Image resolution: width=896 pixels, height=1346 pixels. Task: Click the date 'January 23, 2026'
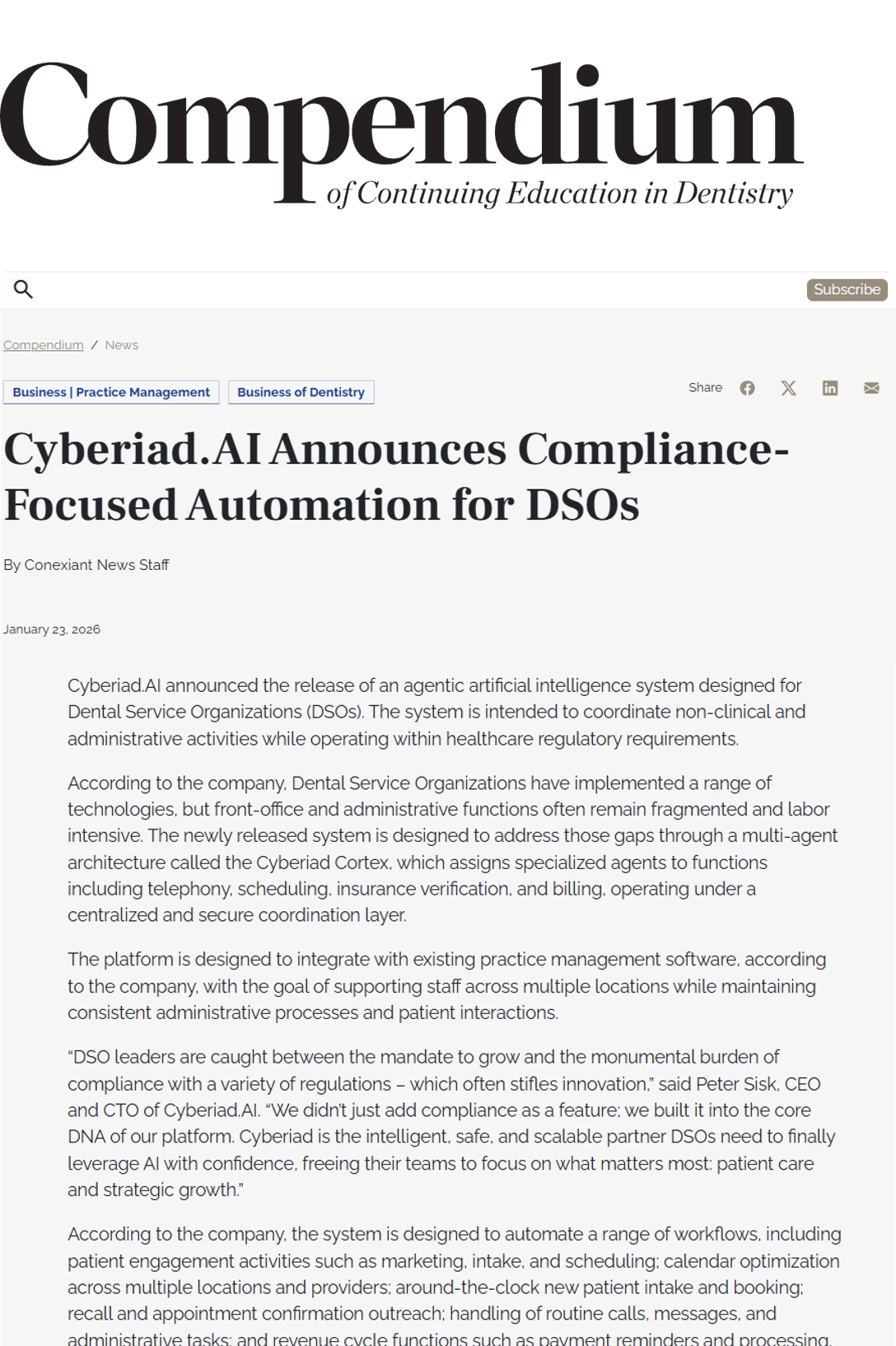pos(52,629)
